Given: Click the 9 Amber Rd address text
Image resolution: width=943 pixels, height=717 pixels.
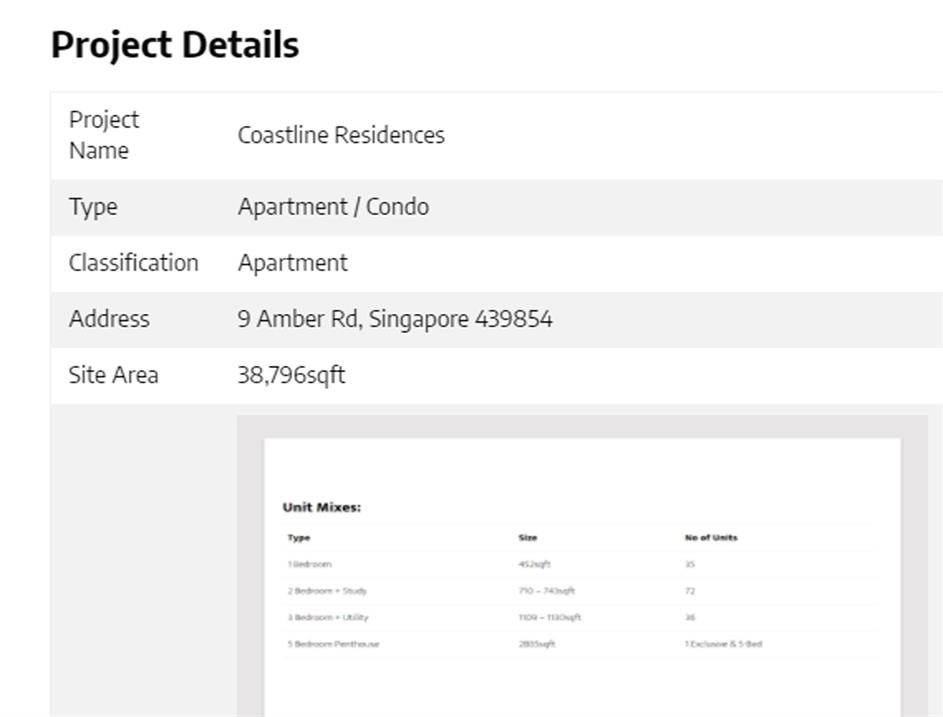Looking at the screenshot, I should click(x=394, y=319).
